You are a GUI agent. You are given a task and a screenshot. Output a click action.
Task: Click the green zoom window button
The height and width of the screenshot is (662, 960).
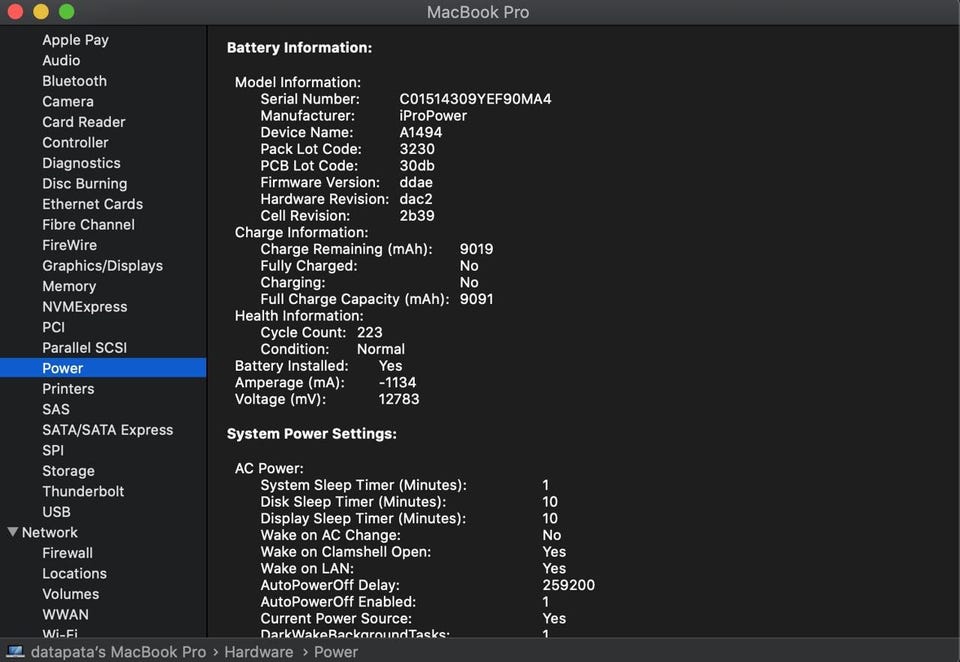66,12
